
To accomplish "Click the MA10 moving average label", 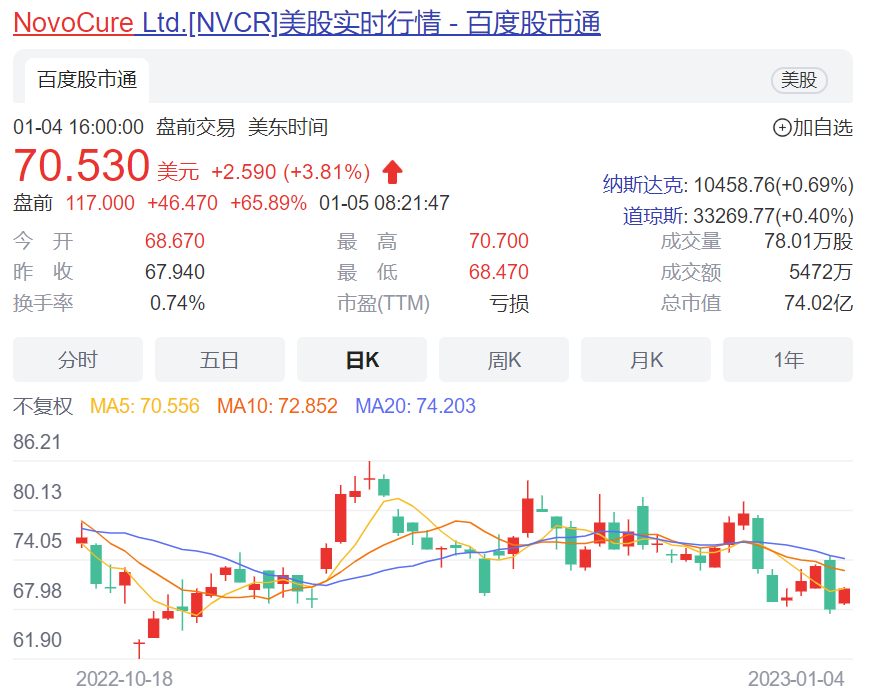I will [x=277, y=406].
